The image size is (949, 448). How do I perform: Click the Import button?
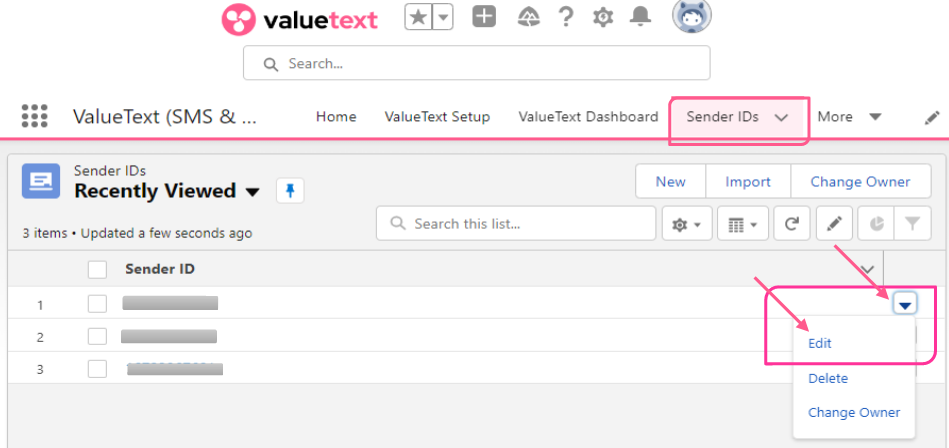(x=748, y=182)
